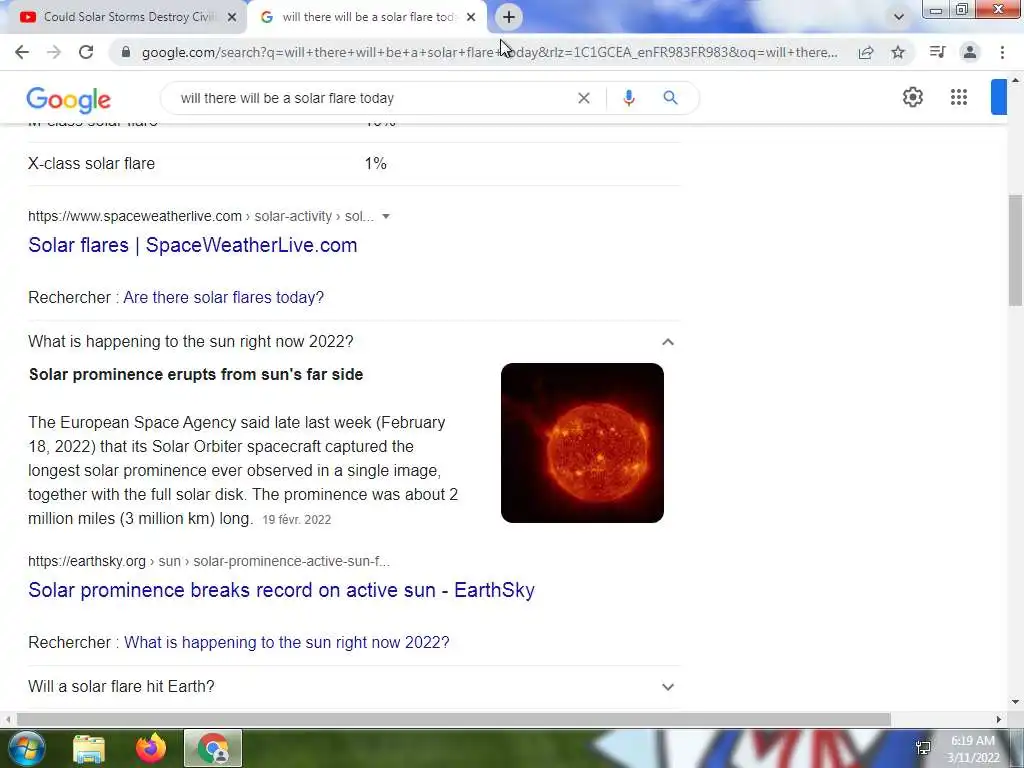Click the address bar URL
This screenshot has width=1024, height=768.
pyautogui.click(x=489, y=52)
